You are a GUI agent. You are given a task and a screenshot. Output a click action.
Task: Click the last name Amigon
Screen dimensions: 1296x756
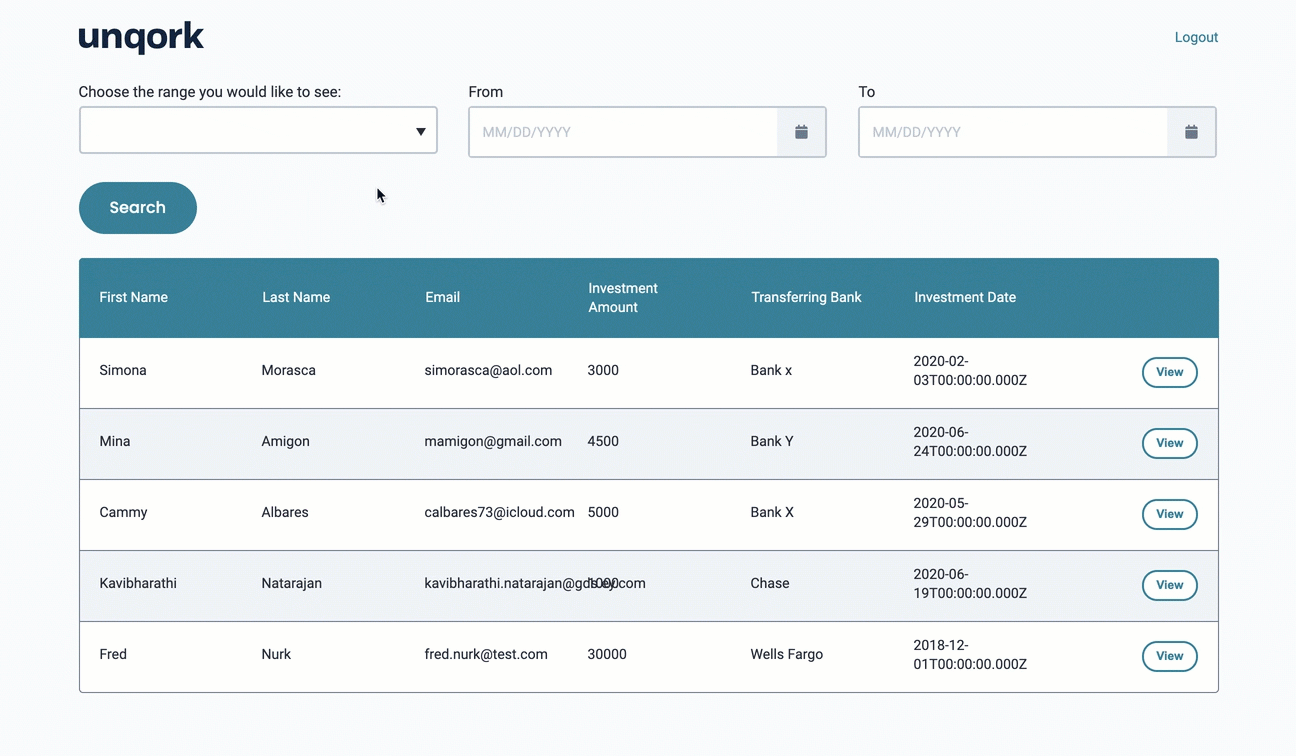coord(286,441)
